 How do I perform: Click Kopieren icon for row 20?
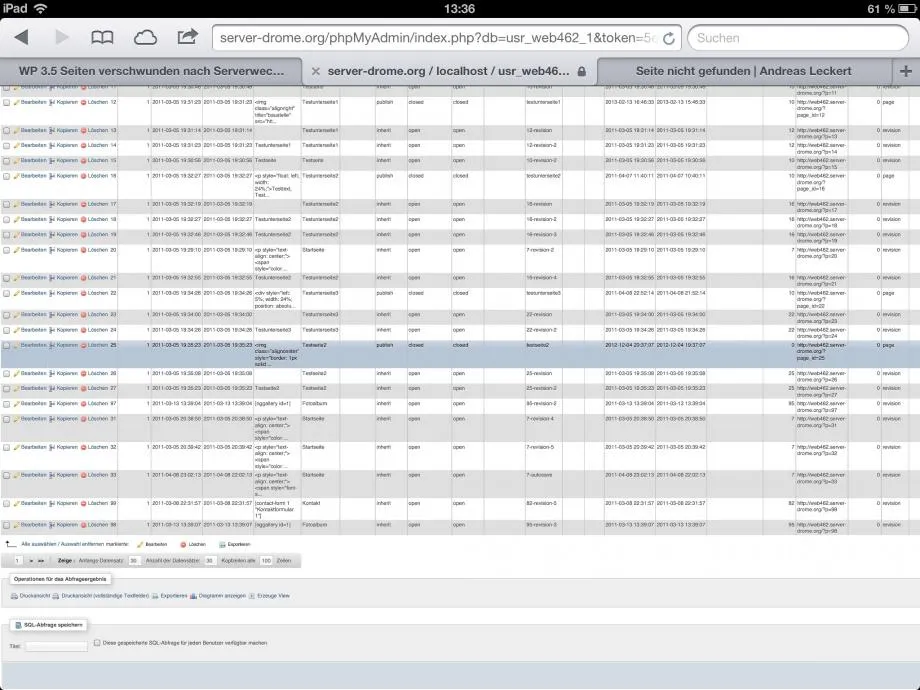point(52,250)
